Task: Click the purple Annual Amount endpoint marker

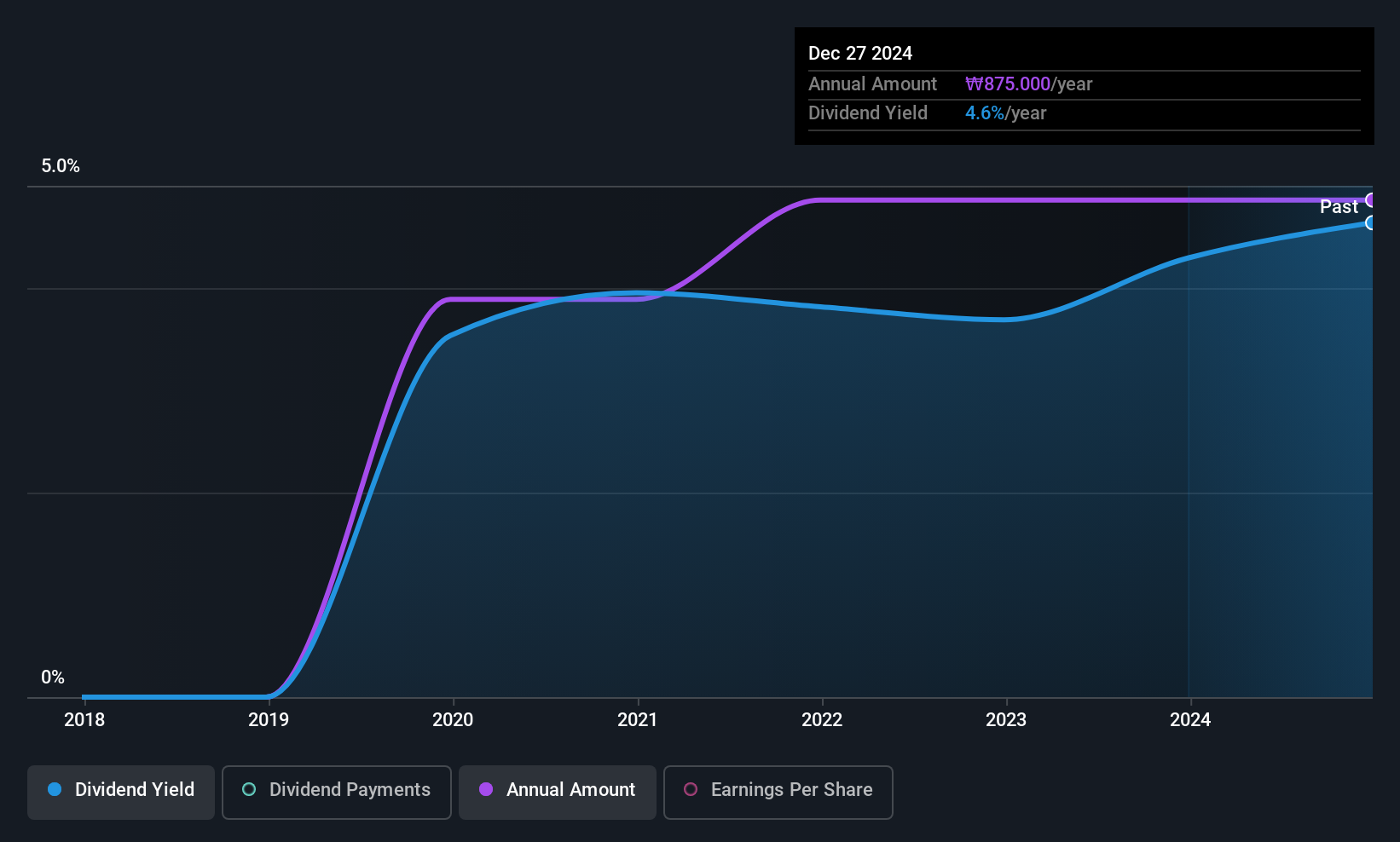Action: 1370,200
